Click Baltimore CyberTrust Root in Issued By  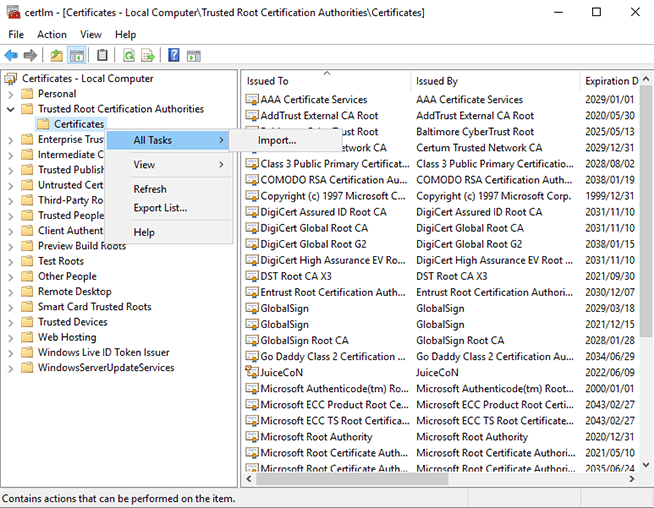[x=475, y=132]
